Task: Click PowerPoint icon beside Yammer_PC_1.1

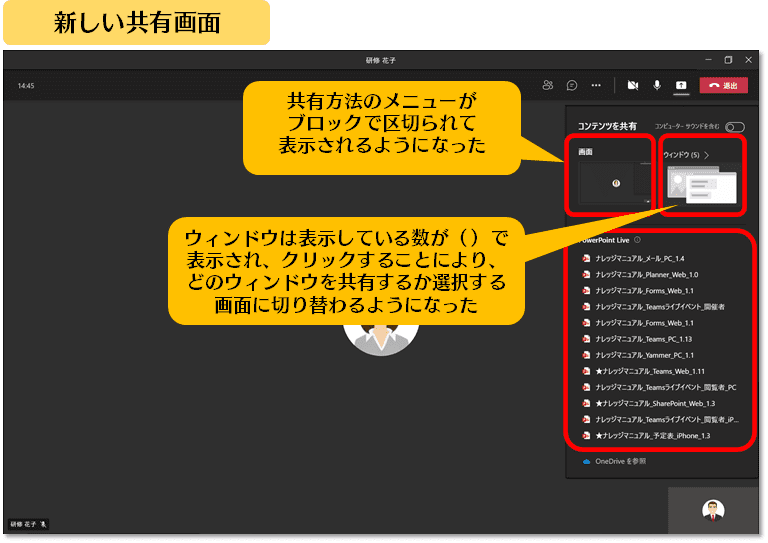Action: point(586,355)
